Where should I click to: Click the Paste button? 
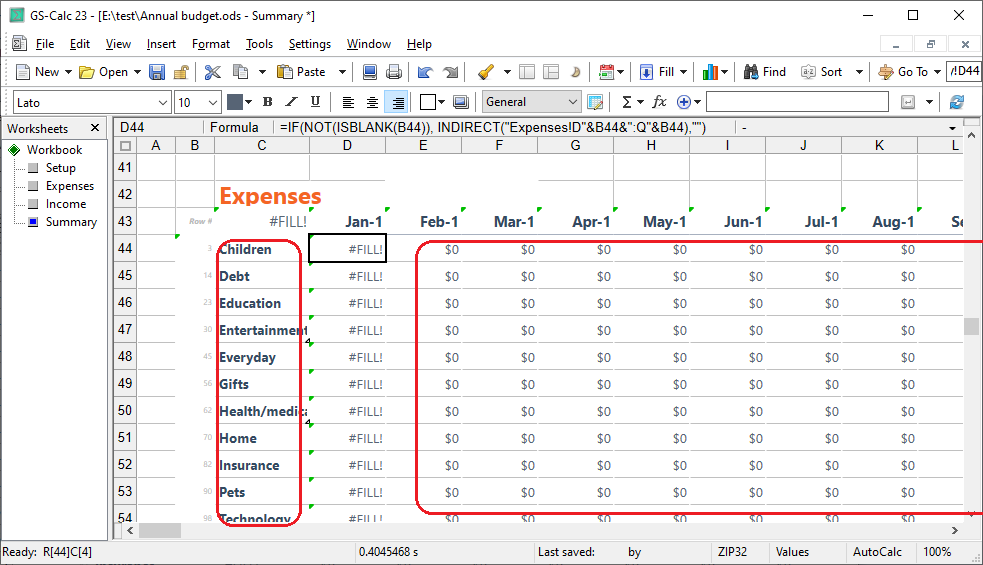pos(302,72)
